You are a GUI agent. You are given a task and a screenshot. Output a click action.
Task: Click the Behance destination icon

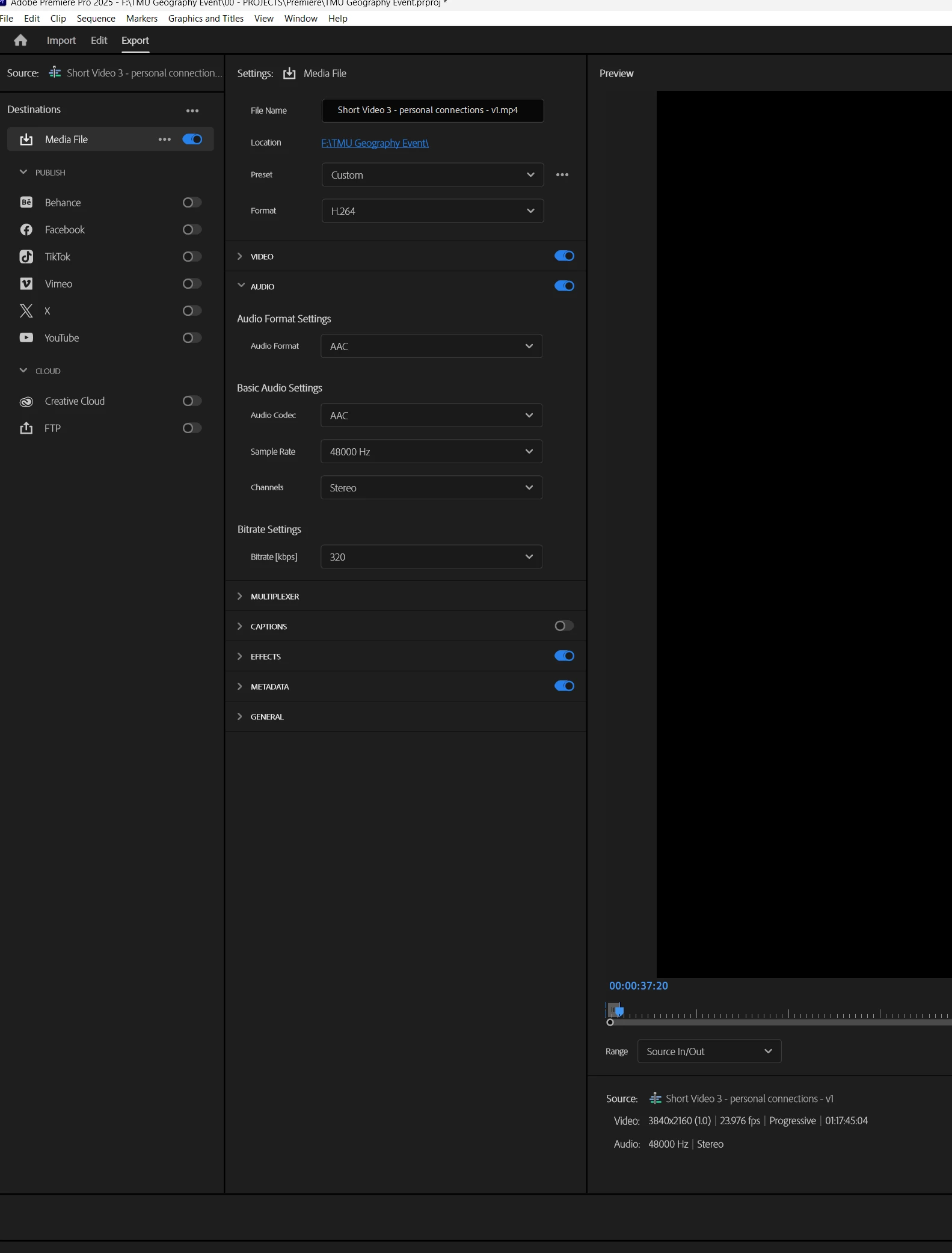click(x=26, y=203)
